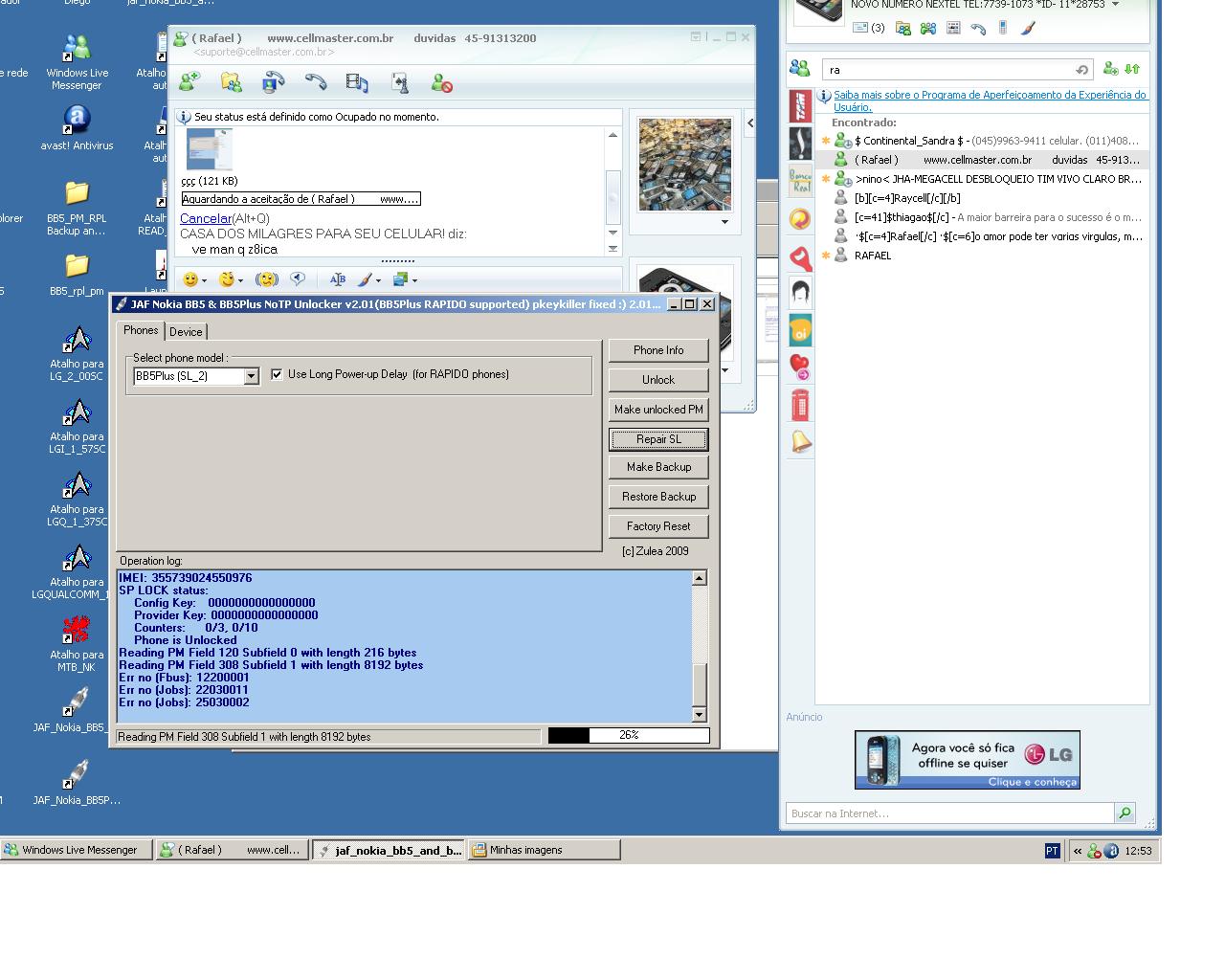Open BB5_rpl_pm desktop folder
This screenshot has height=980, width=1225.
77,274
